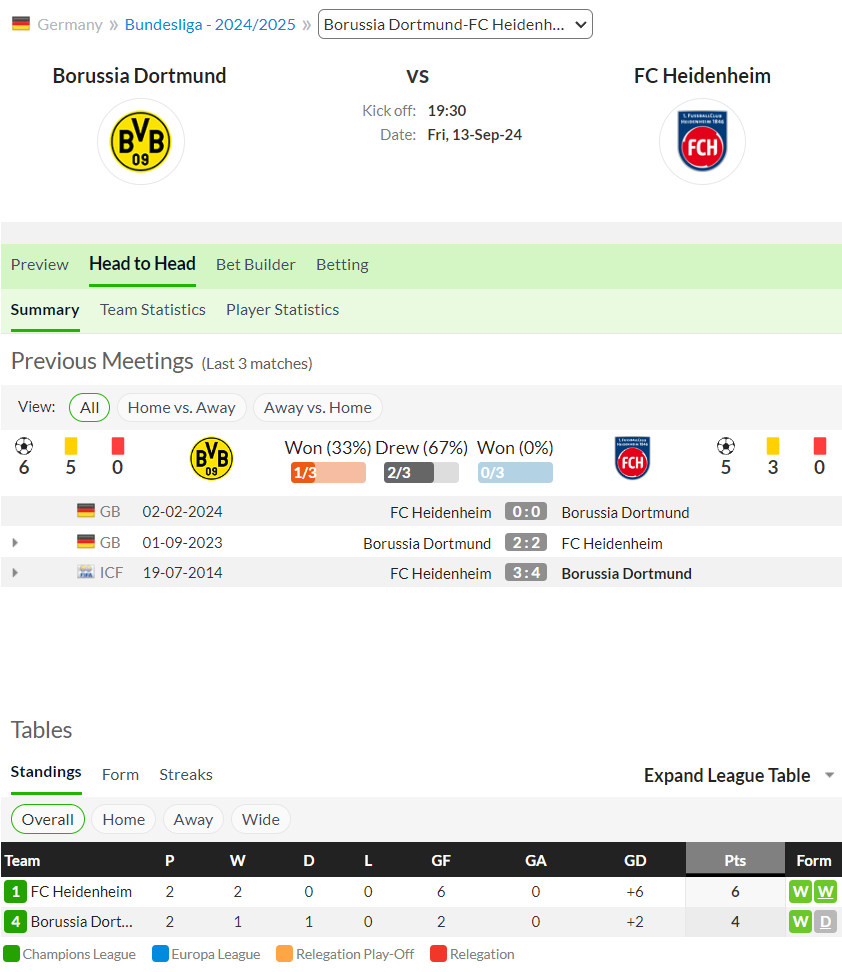Open the 3:4 score result
842x972 pixels.
pyautogui.click(x=526, y=572)
